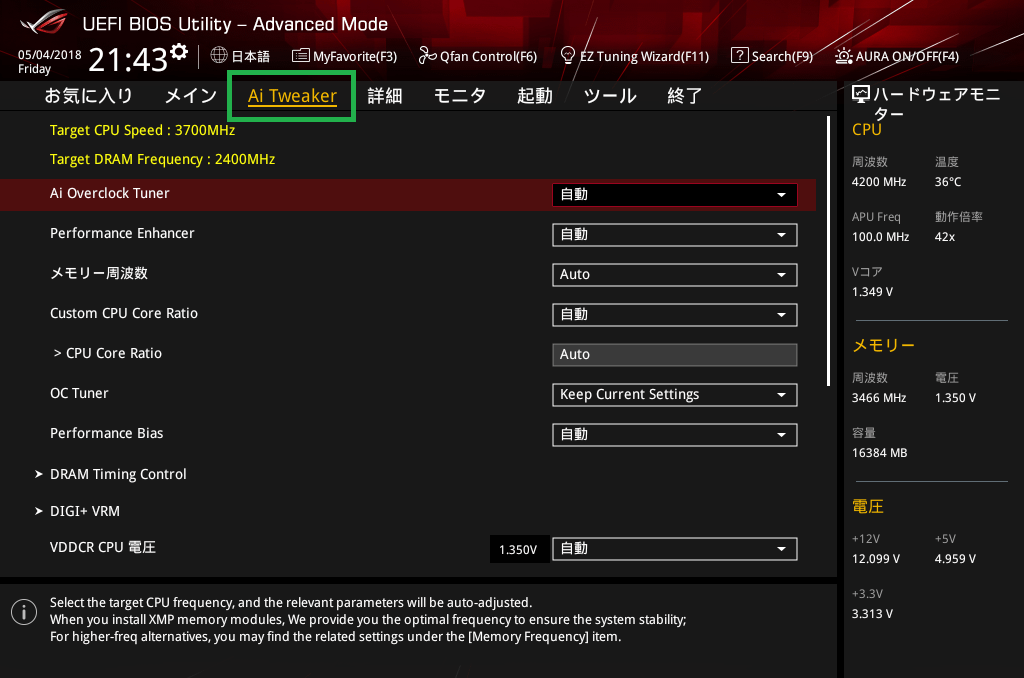The height and width of the screenshot is (678, 1024).
Task: Launch EZ Tuning Wizard lightbulb icon
Action: coord(568,55)
